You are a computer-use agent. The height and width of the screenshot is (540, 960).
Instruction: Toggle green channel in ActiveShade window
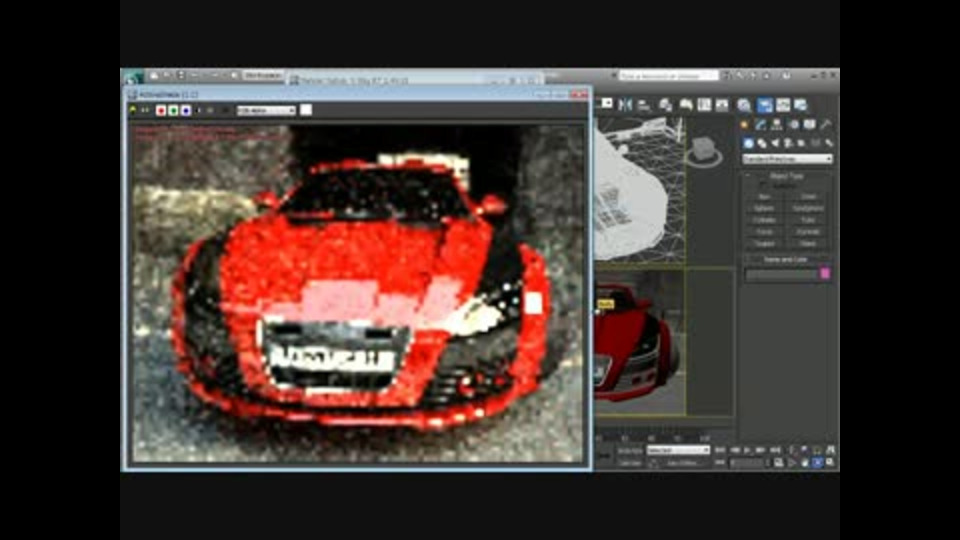click(173, 110)
